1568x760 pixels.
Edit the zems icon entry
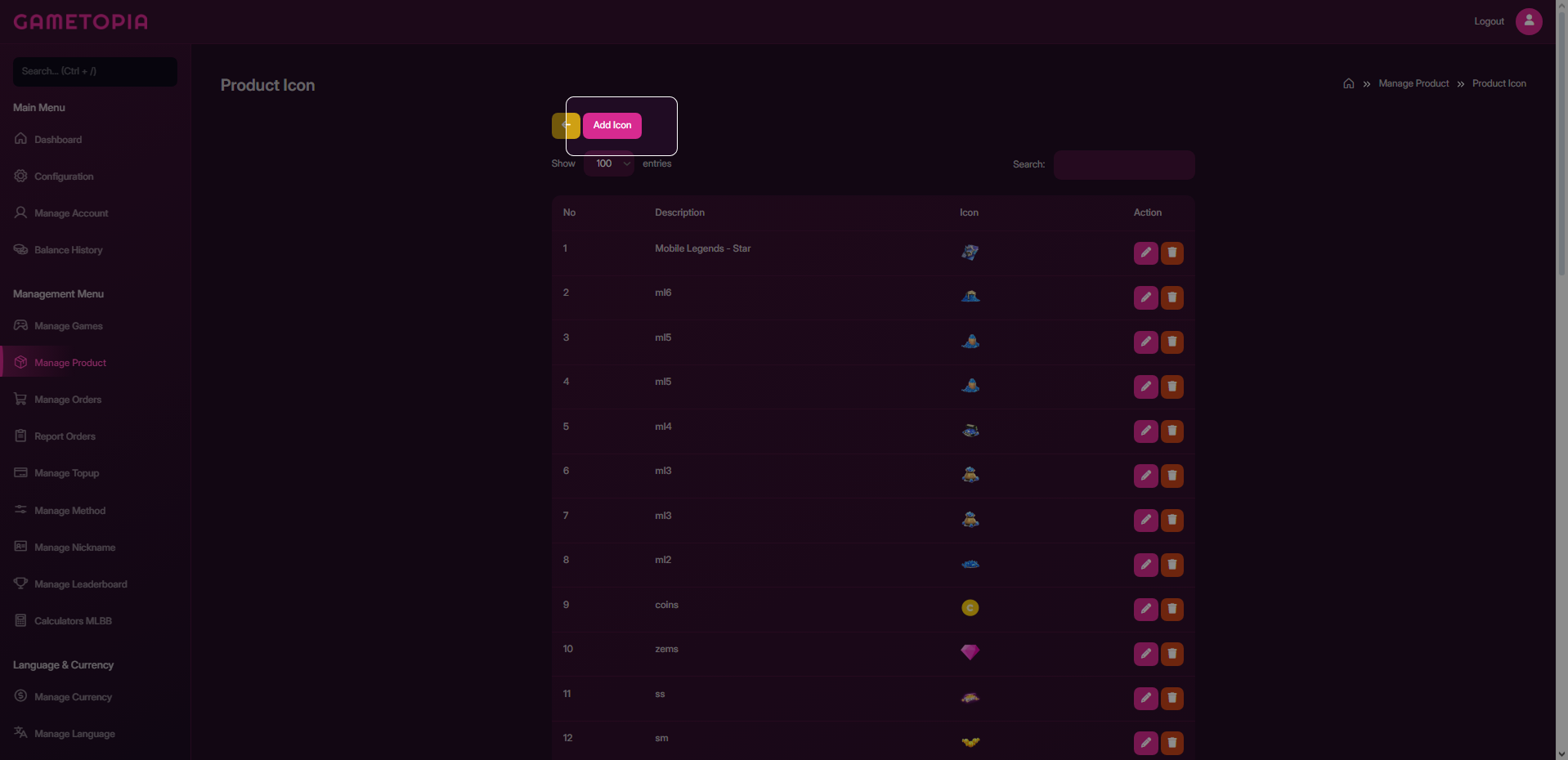tap(1145, 654)
